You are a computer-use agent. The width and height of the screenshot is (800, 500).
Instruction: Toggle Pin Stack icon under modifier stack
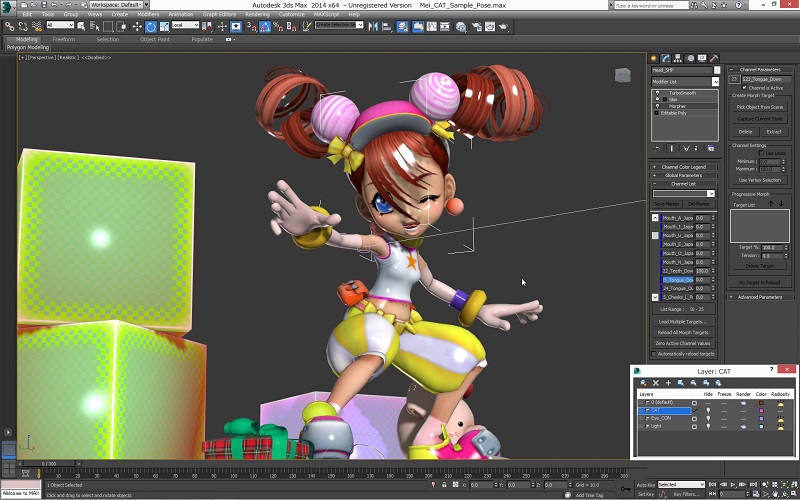click(657, 148)
